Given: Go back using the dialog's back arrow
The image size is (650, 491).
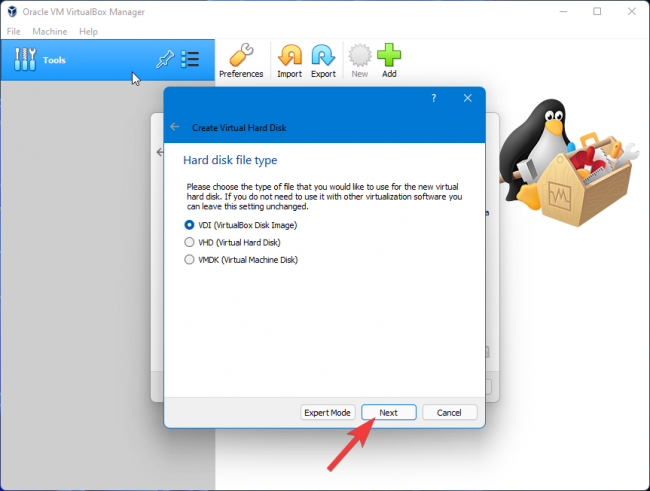Looking at the screenshot, I should tap(175, 127).
